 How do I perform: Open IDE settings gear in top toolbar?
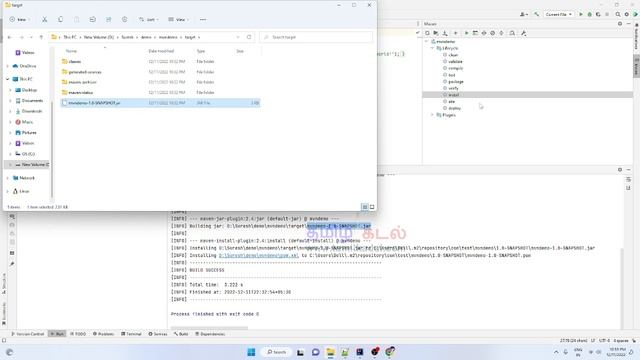coord(627,14)
